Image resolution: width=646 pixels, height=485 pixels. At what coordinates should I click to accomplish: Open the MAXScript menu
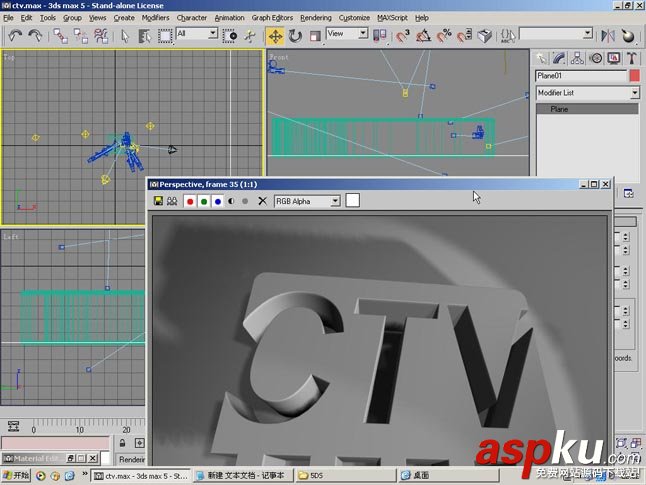click(392, 18)
